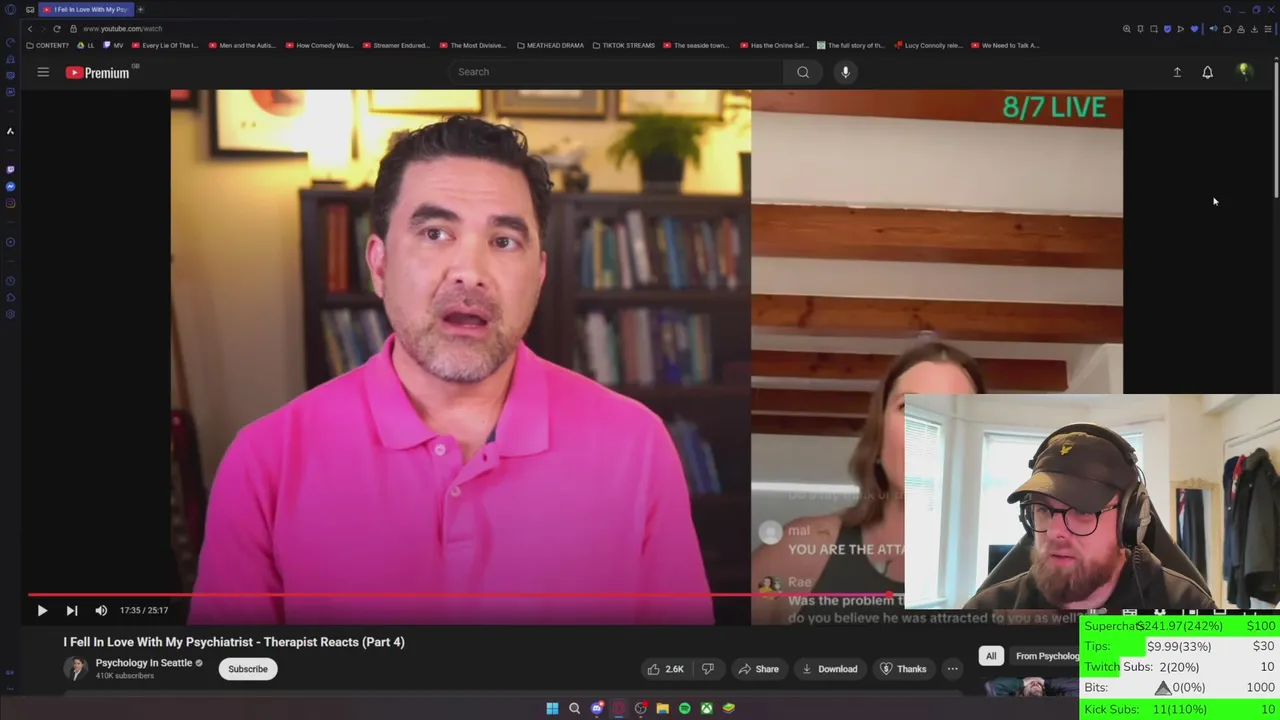Mute the video volume
This screenshot has width=1280, height=720.
click(x=101, y=610)
